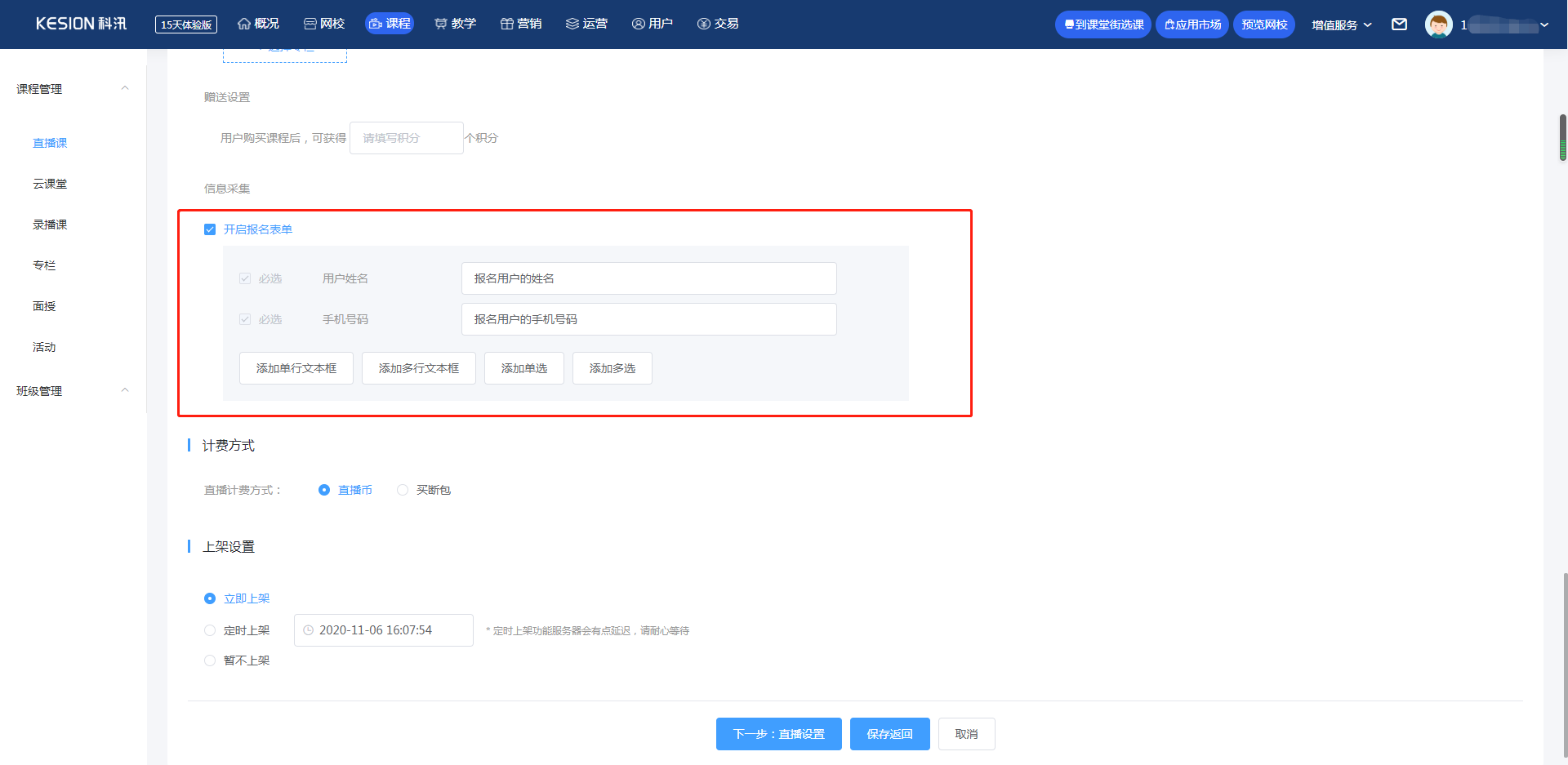Select 暂不上架 radio option
Image resolution: width=1568 pixels, height=765 pixels.
click(x=210, y=660)
